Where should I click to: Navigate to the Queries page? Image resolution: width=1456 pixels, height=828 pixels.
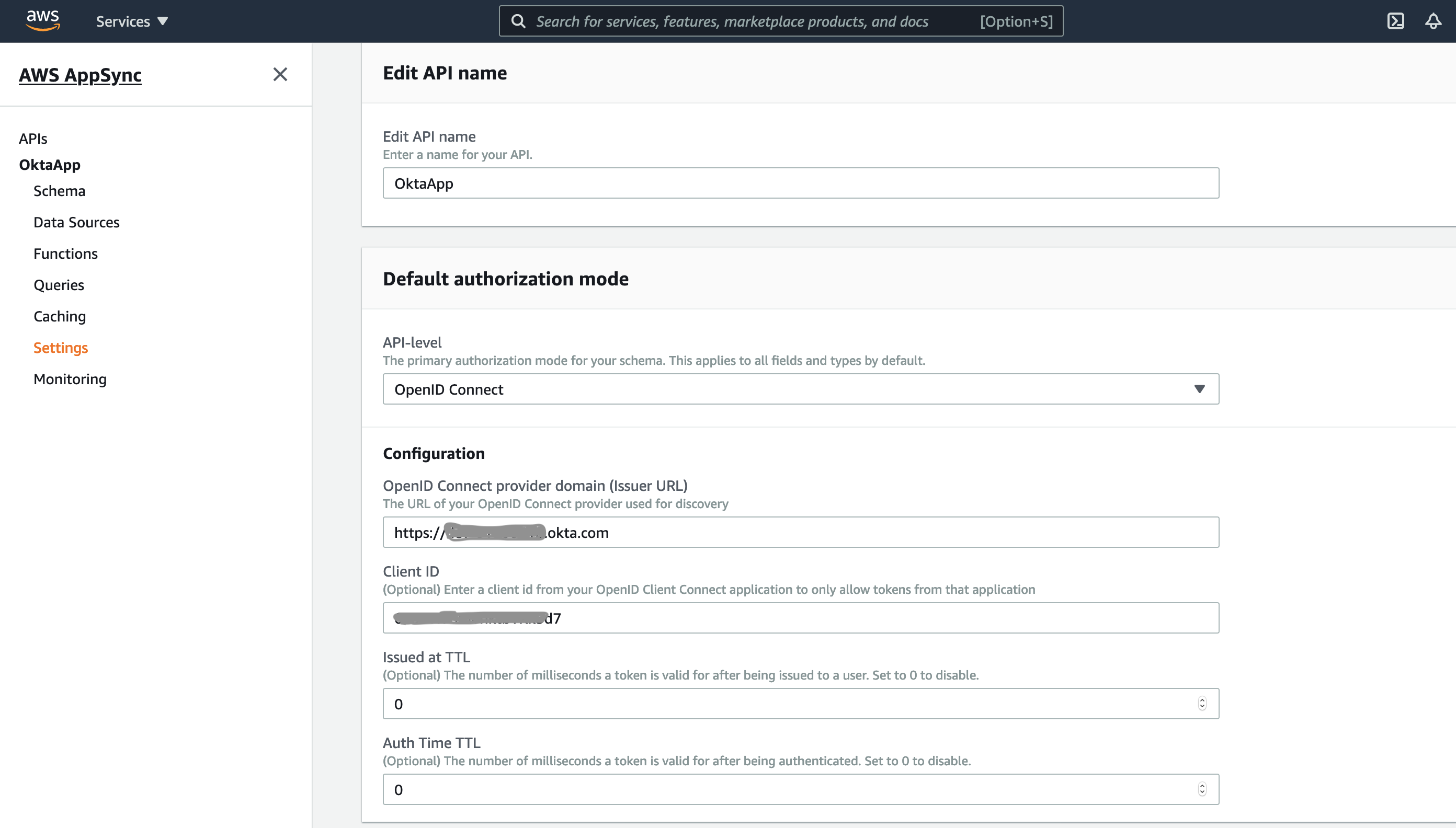pyautogui.click(x=59, y=284)
